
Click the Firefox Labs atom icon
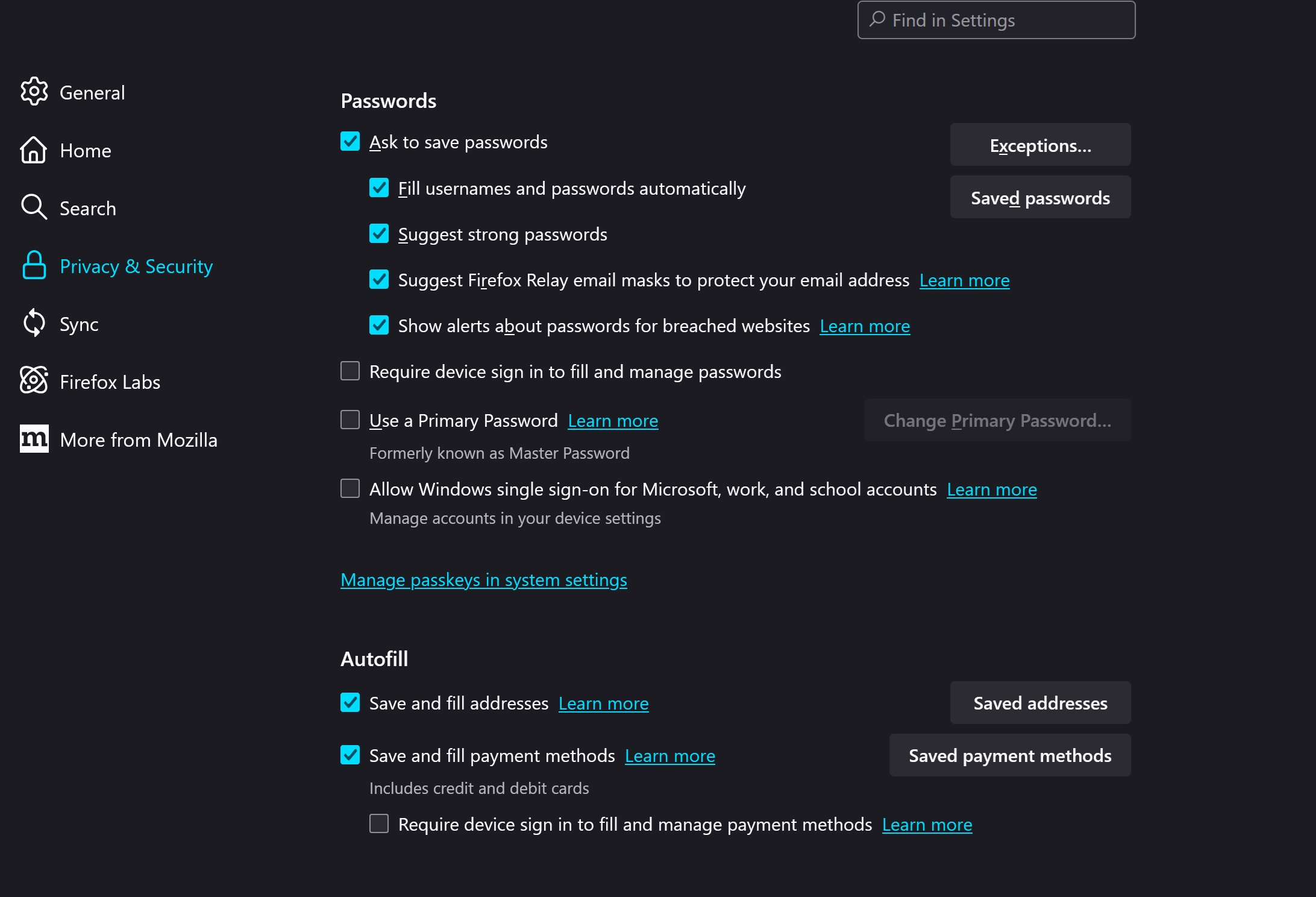point(34,381)
